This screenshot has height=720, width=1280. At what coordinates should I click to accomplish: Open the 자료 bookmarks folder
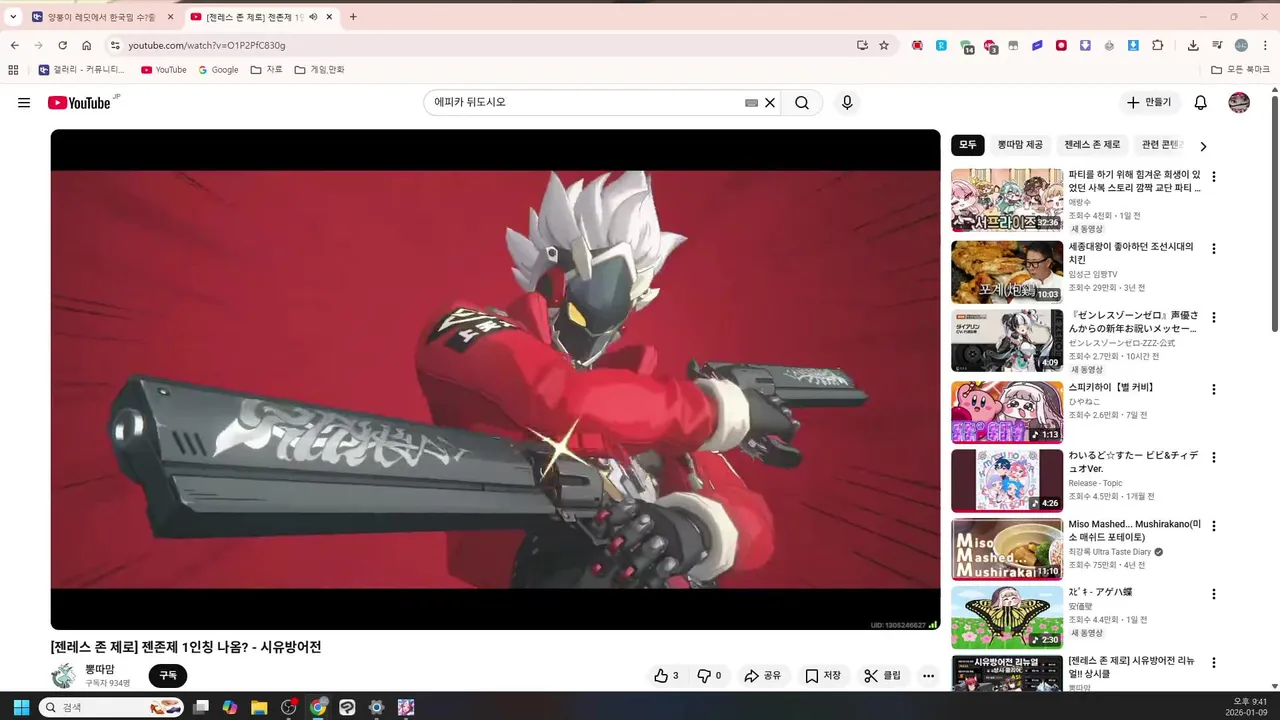[266, 70]
